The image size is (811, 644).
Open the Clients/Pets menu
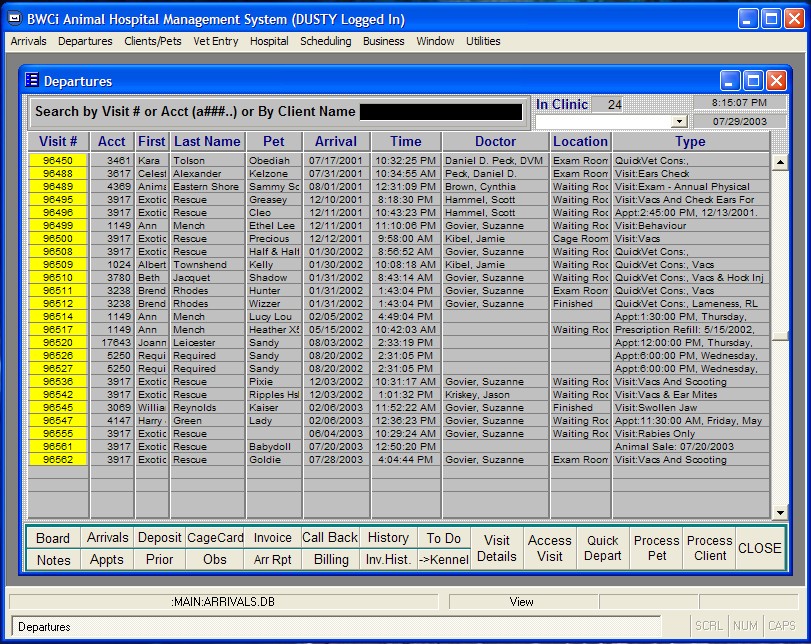[153, 41]
